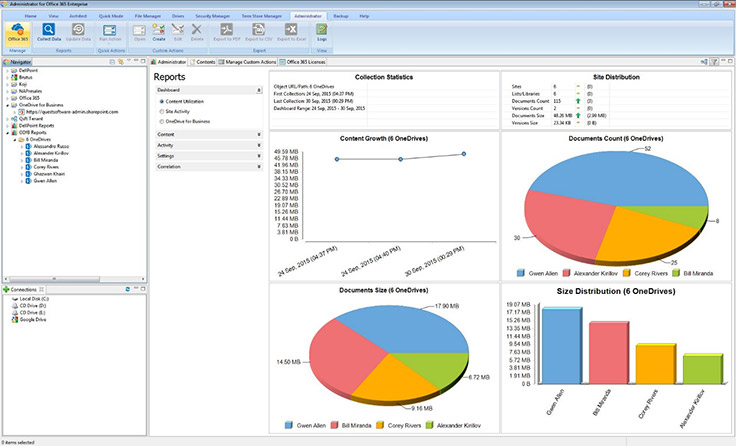Screen dimensions: 736x446
Task: Collapse the 6 OneDrives folder node
Action: pos(15,140)
